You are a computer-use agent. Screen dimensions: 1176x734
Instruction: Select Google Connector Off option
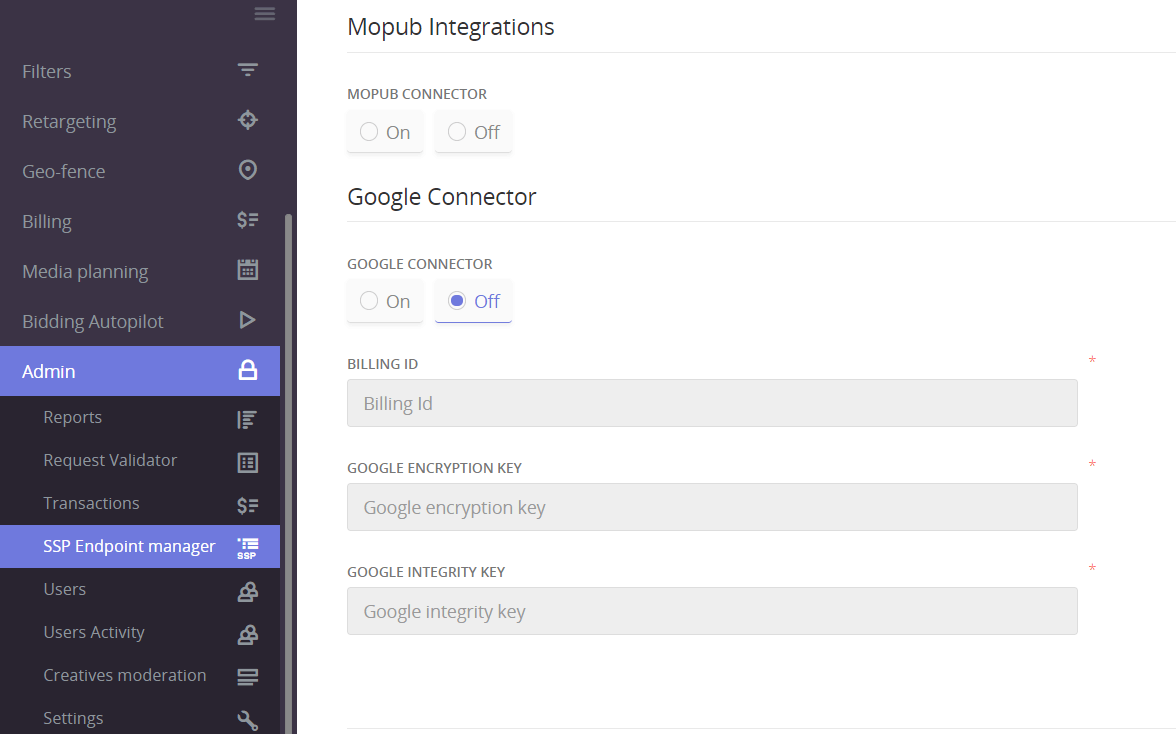click(473, 301)
